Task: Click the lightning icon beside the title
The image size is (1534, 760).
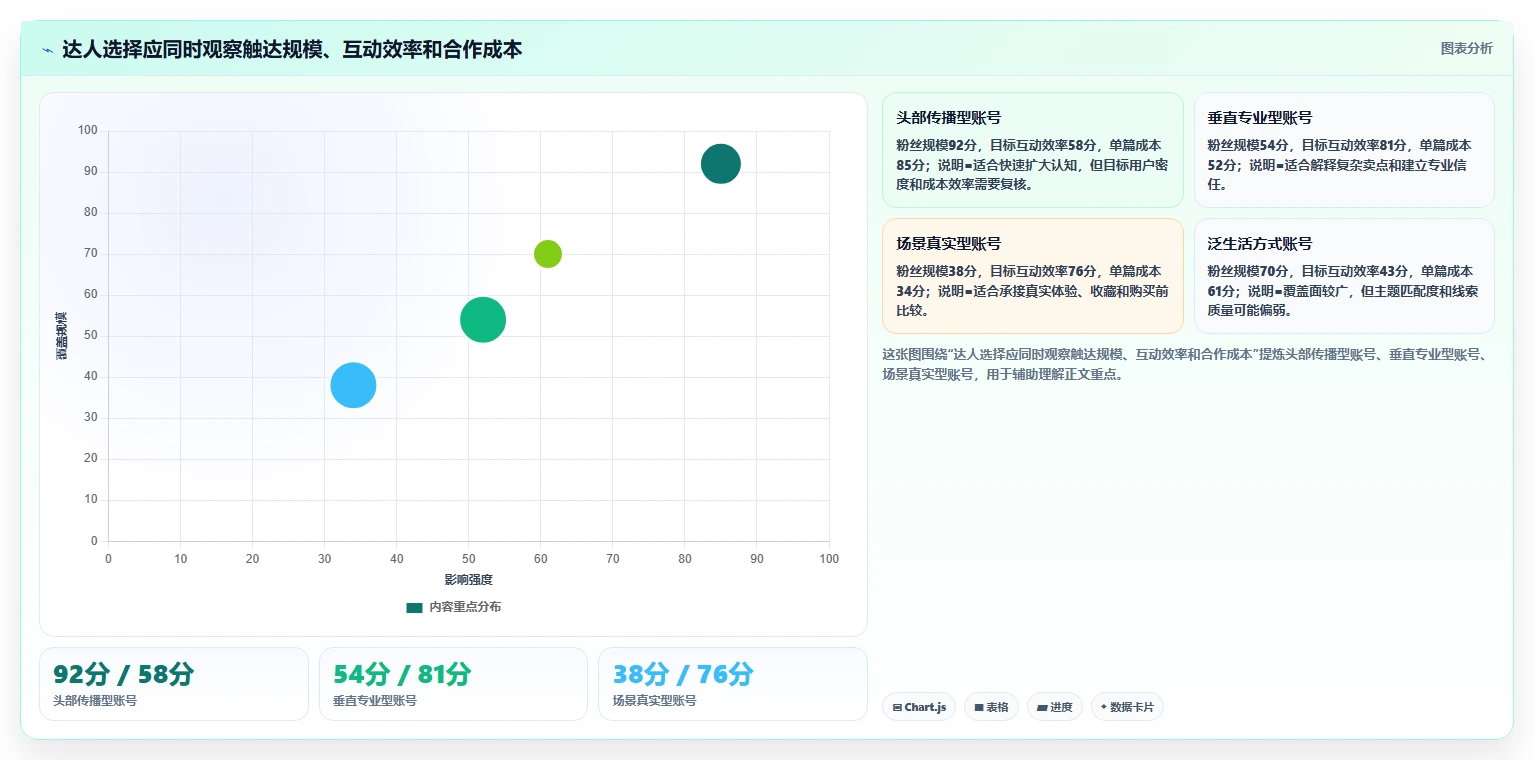Action: point(48,50)
